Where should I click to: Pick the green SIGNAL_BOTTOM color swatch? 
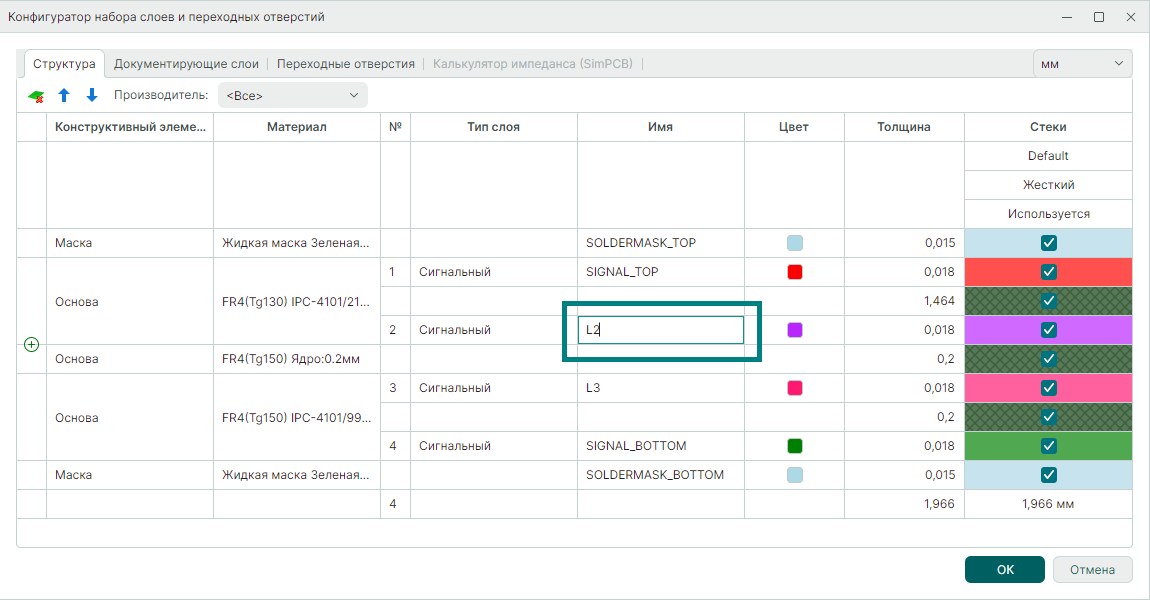[795, 446]
